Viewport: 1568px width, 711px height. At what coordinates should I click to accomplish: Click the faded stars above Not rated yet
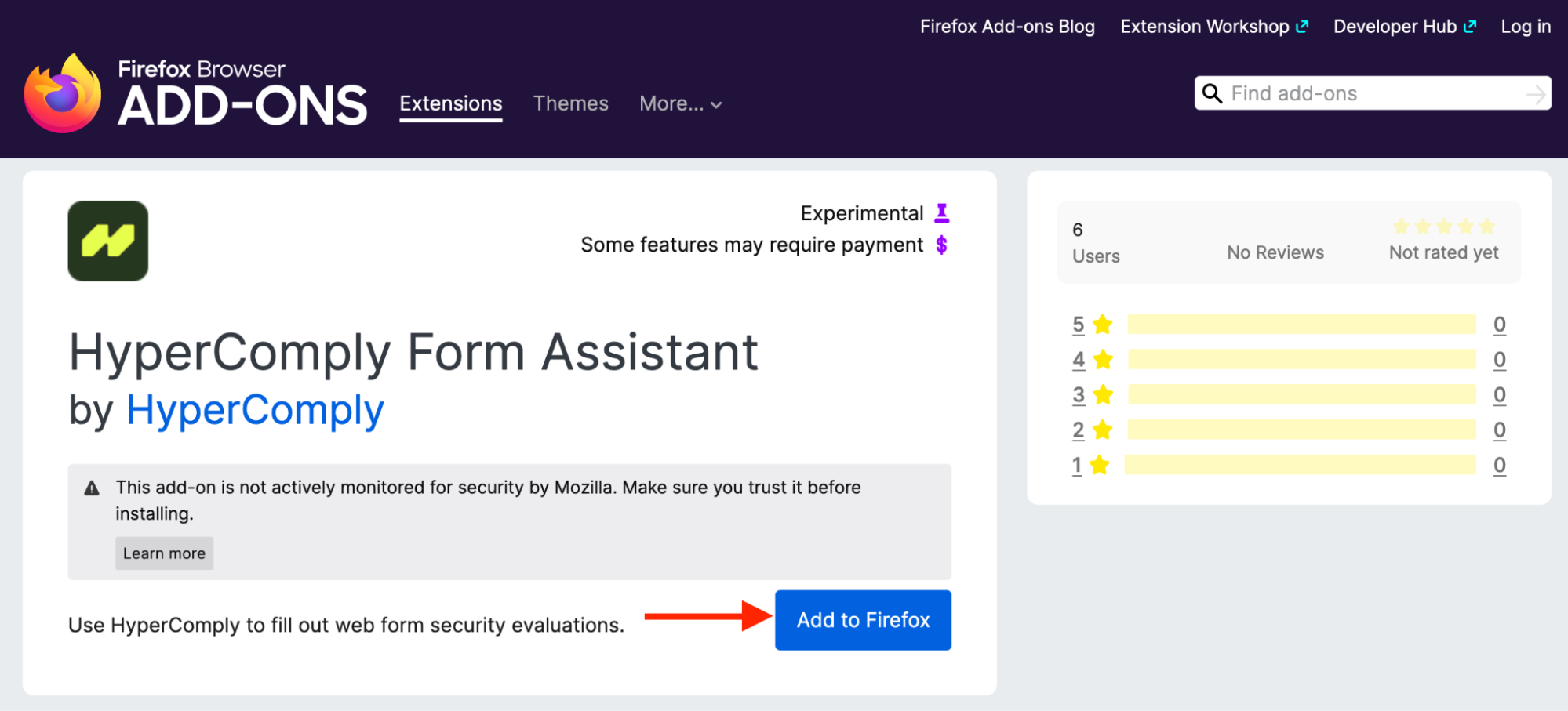pyautogui.click(x=1444, y=227)
